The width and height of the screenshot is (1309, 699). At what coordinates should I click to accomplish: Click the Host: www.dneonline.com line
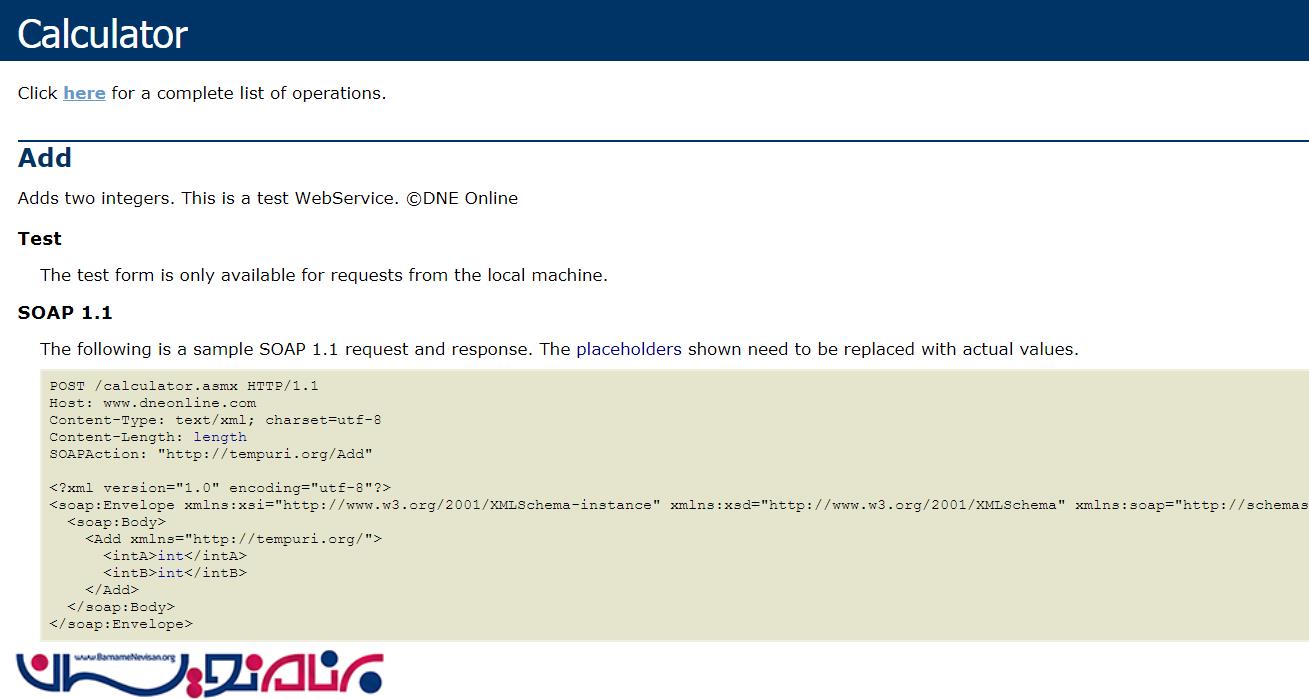152,402
